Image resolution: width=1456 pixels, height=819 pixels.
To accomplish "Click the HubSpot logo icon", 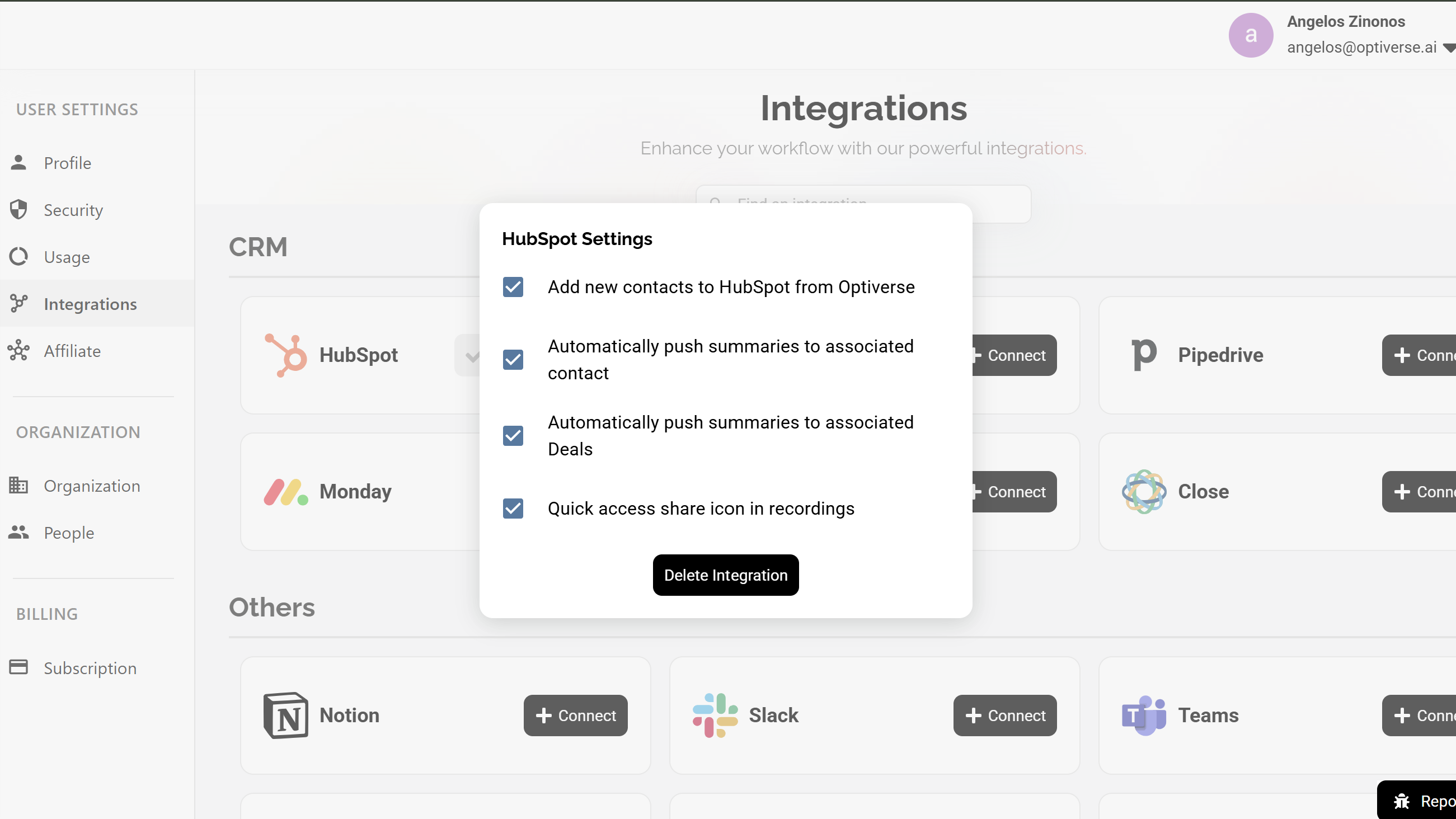I will pyautogui.click(x=285, y=355).
